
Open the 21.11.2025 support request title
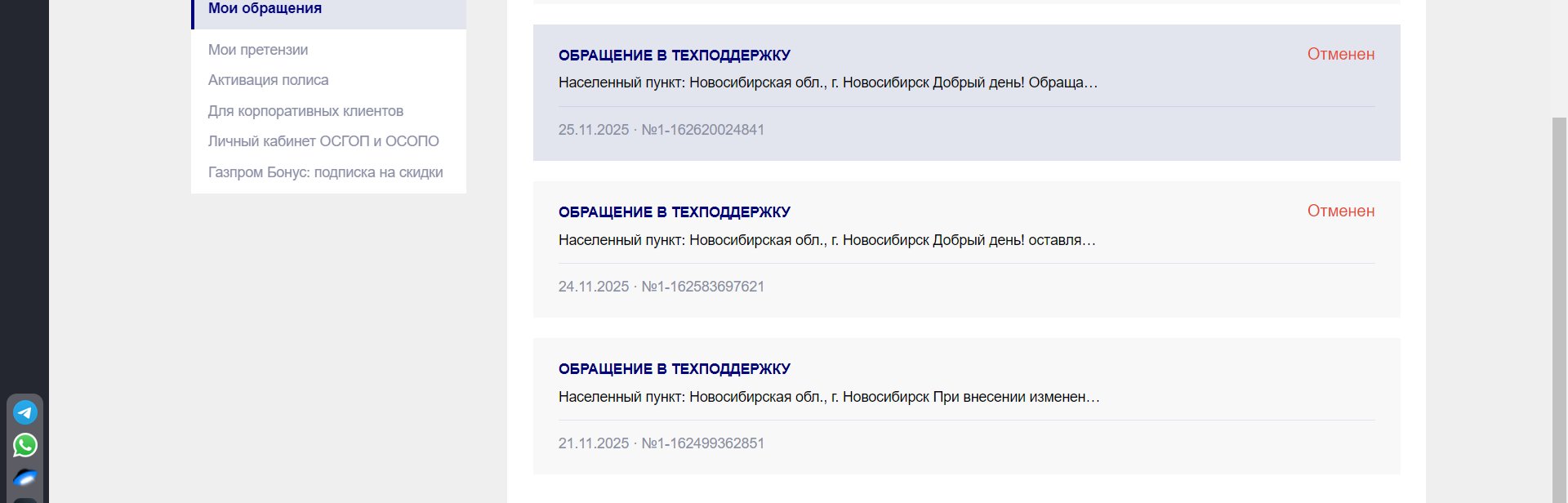[x=675, y=369]
